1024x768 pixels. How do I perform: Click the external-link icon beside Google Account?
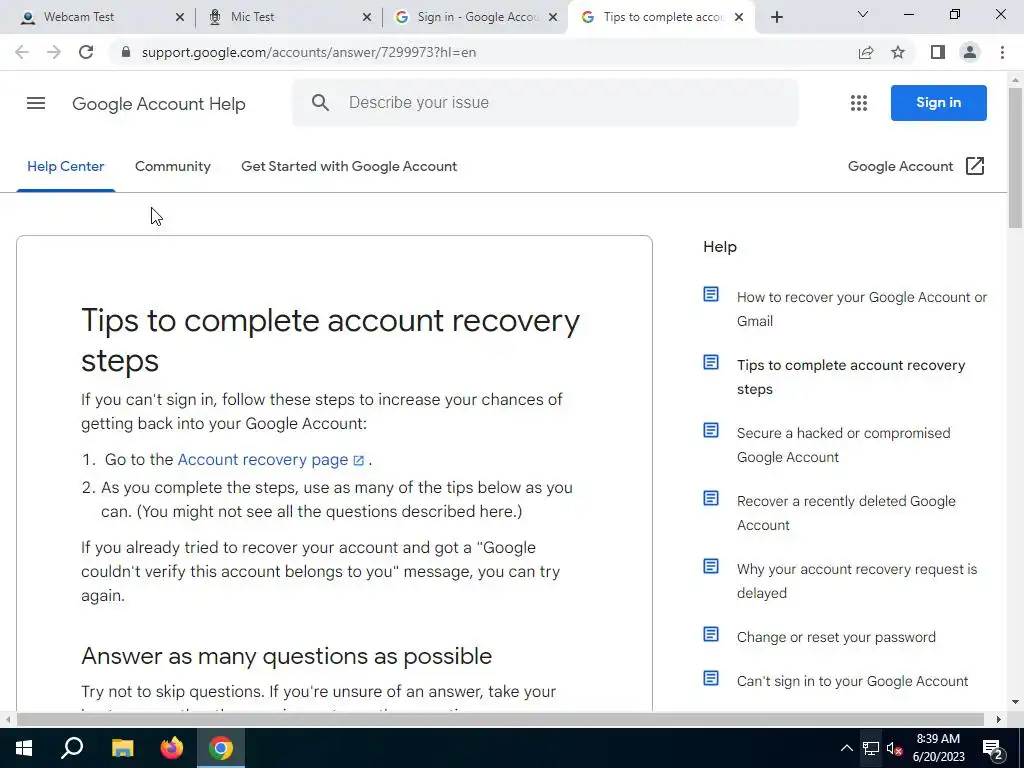tap(974, 166)
